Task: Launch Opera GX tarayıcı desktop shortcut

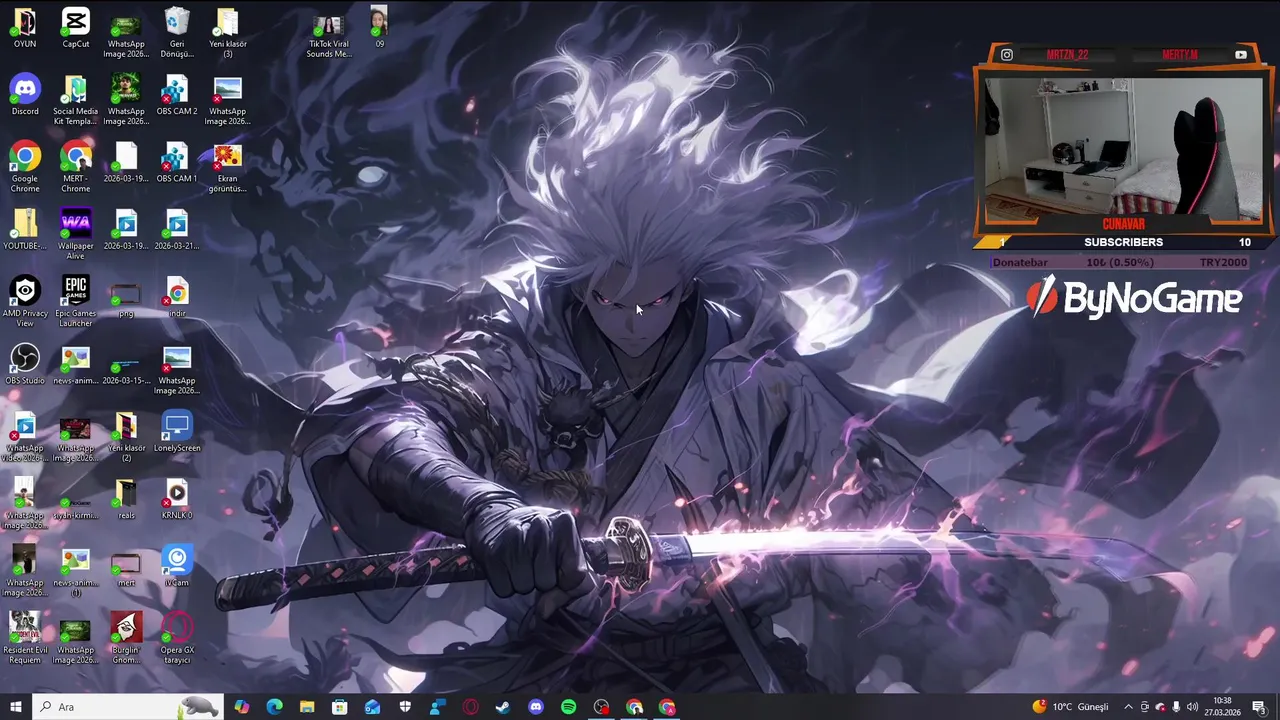Action: point(177,638)
